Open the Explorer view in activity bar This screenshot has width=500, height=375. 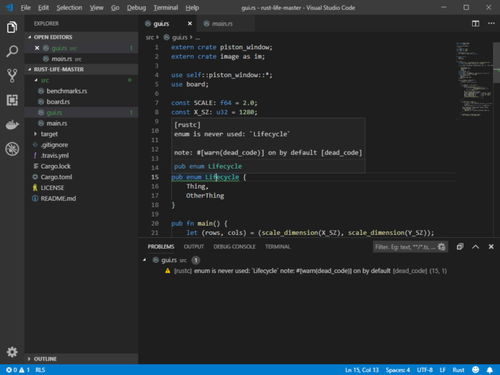point(12,27)
